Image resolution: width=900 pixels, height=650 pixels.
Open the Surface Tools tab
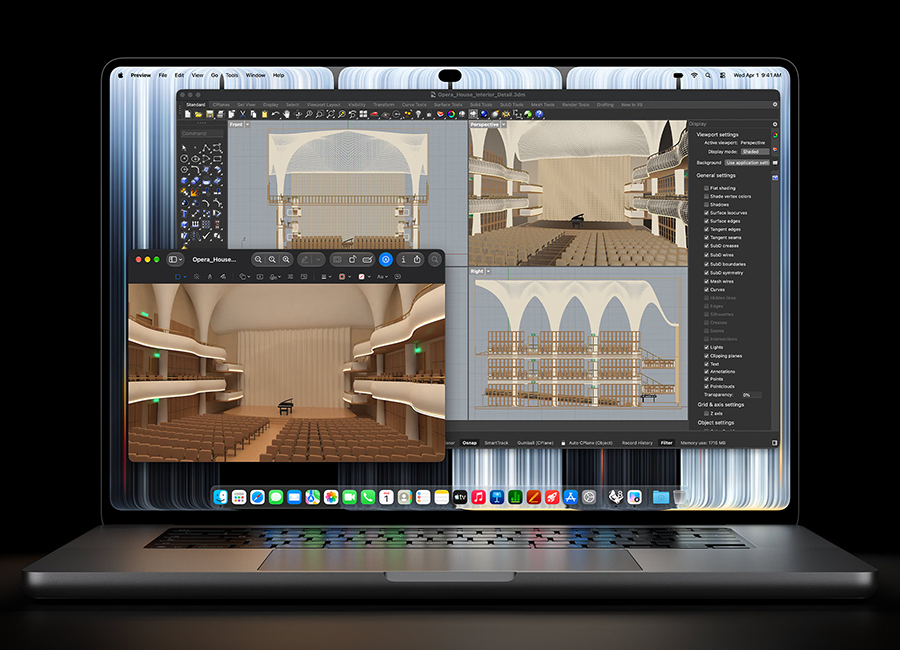[448, 105]
